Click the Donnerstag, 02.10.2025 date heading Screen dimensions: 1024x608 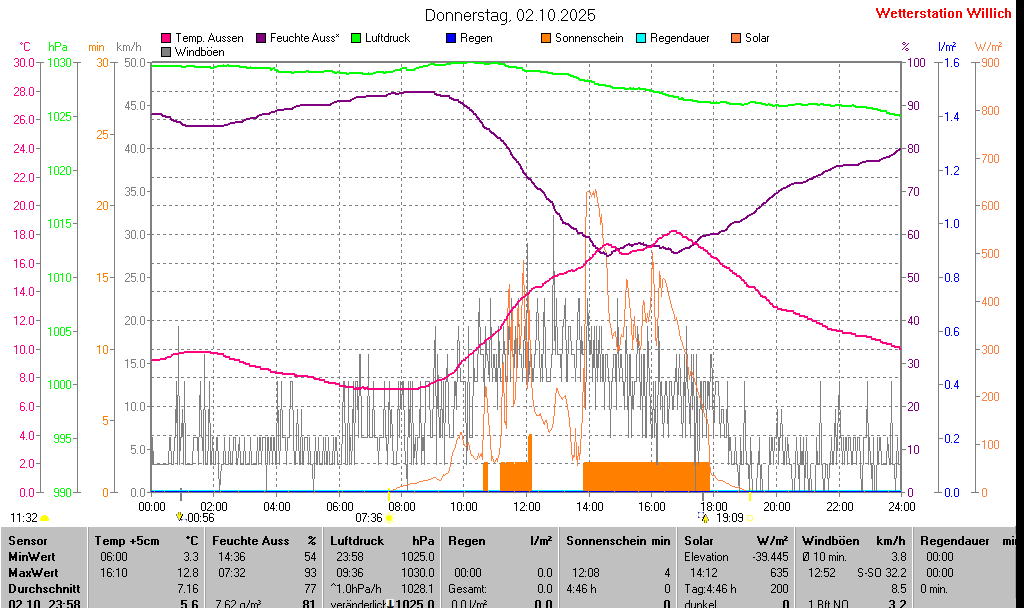(x=510, y=15)
